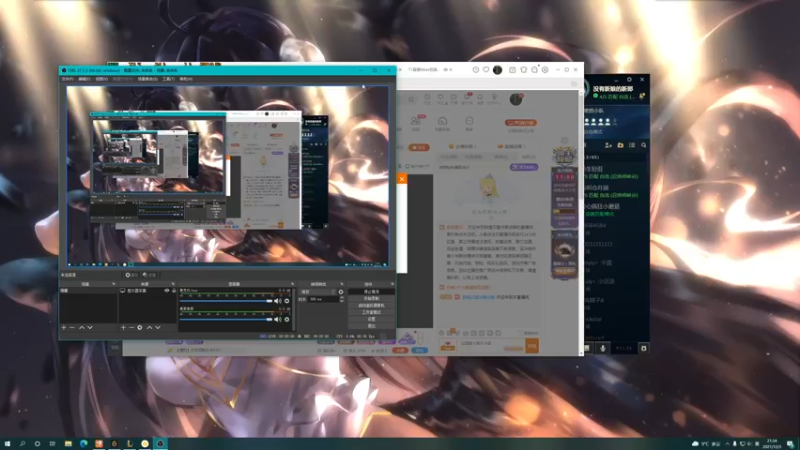Select display capture source row
The height and width of the screenshot is (450, 800).
pyautogui.click(x=148, y=291)
